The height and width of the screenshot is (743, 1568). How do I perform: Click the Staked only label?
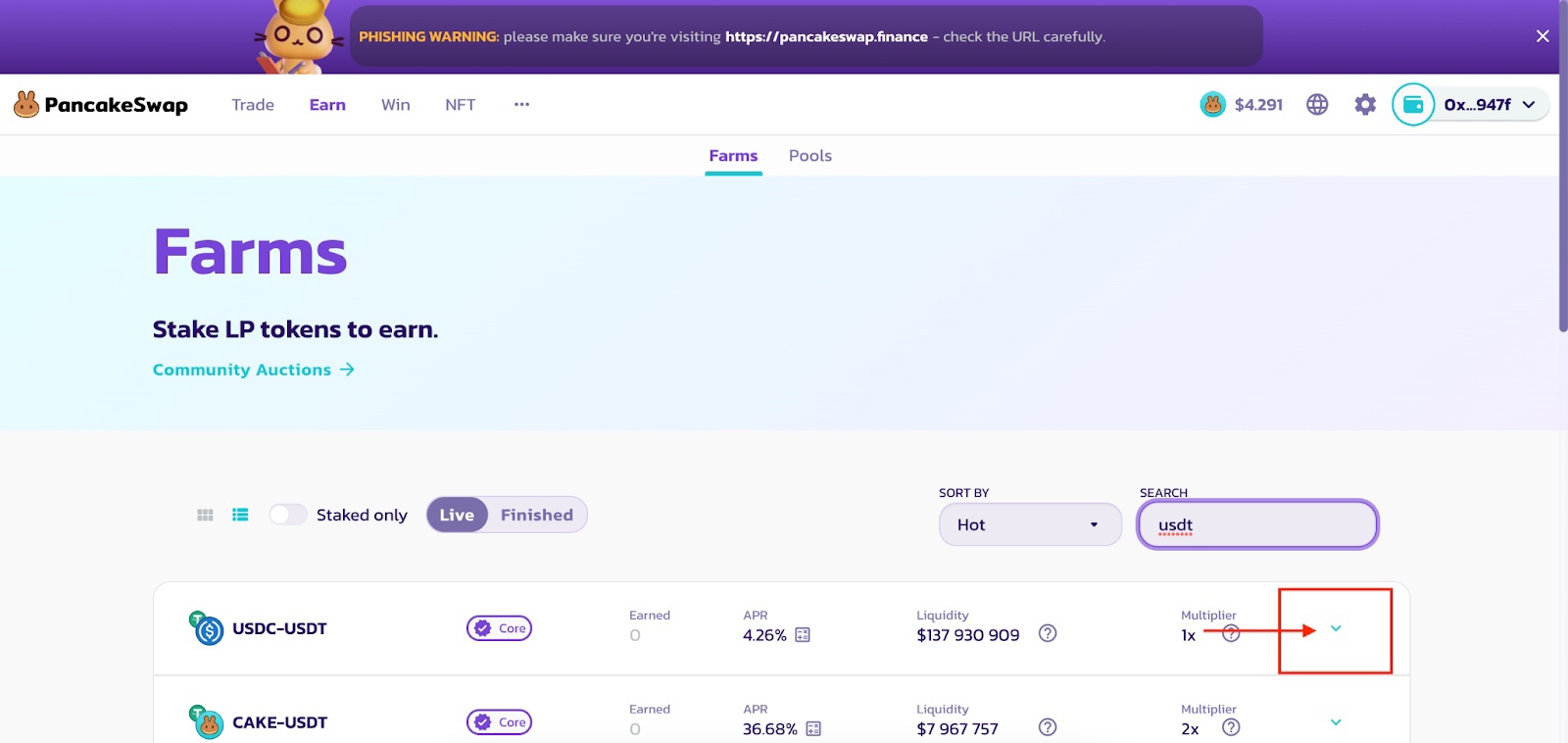pyautogui.click(x=362, y=515)
